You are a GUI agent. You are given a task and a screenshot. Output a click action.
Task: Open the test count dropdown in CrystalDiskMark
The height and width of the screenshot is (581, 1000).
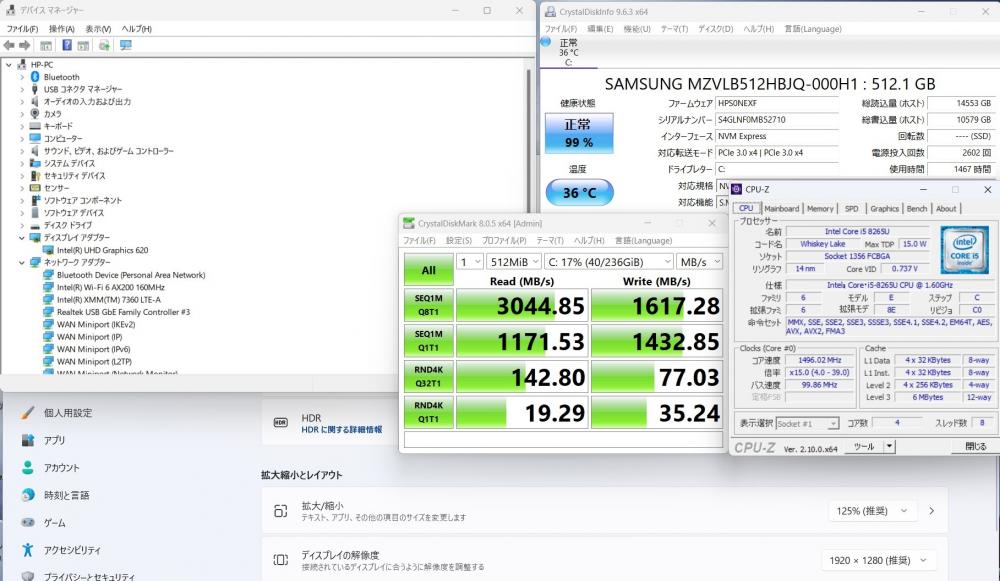pyautogui.click(x=470, y=262)
